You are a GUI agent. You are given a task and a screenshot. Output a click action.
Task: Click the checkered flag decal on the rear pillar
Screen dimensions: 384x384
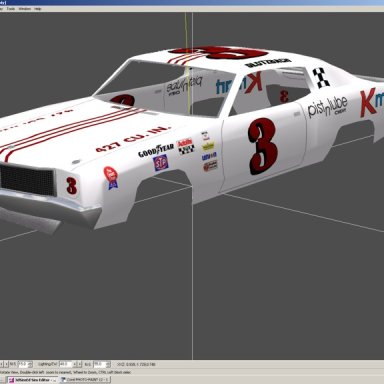pos(321,78)
